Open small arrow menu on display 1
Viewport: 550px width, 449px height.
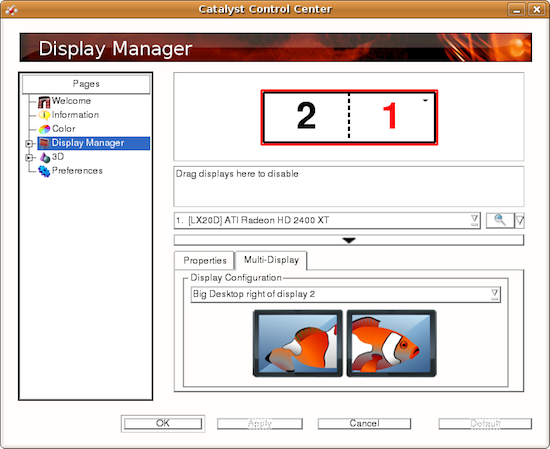425,101
